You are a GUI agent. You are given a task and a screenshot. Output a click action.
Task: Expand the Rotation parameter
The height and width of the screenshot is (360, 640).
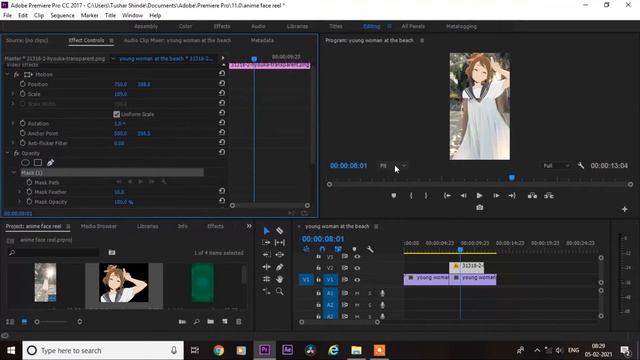click(x=13, y=123)
